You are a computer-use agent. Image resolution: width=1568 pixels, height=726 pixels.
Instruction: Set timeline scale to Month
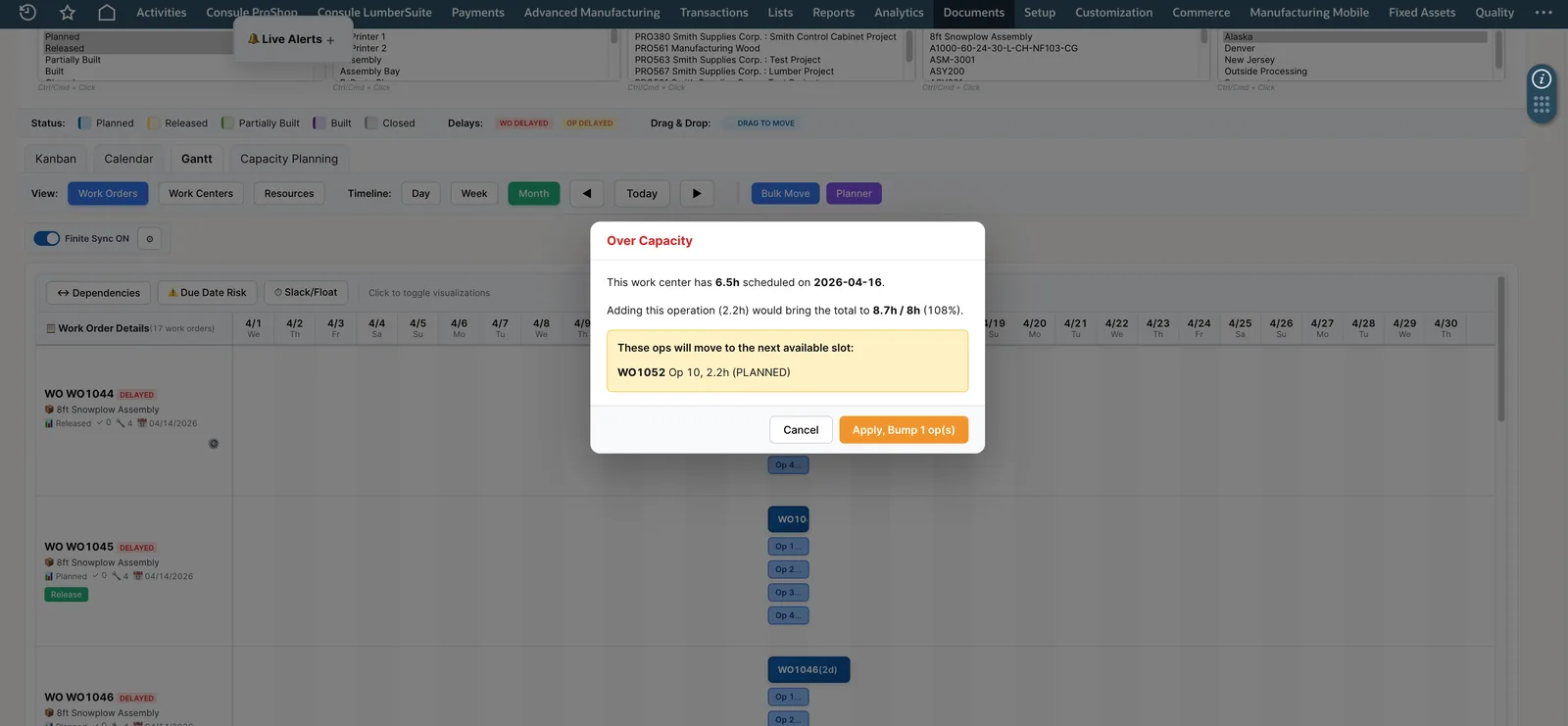pos(534,193)
